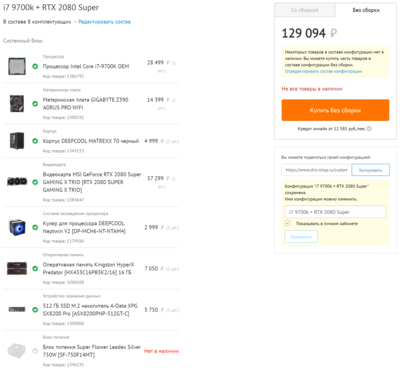Image resolution: width=400 pixels, height=374 pixels.
Task: Switch to the 'Со сборкой' tab
Action: pos(305,10)
